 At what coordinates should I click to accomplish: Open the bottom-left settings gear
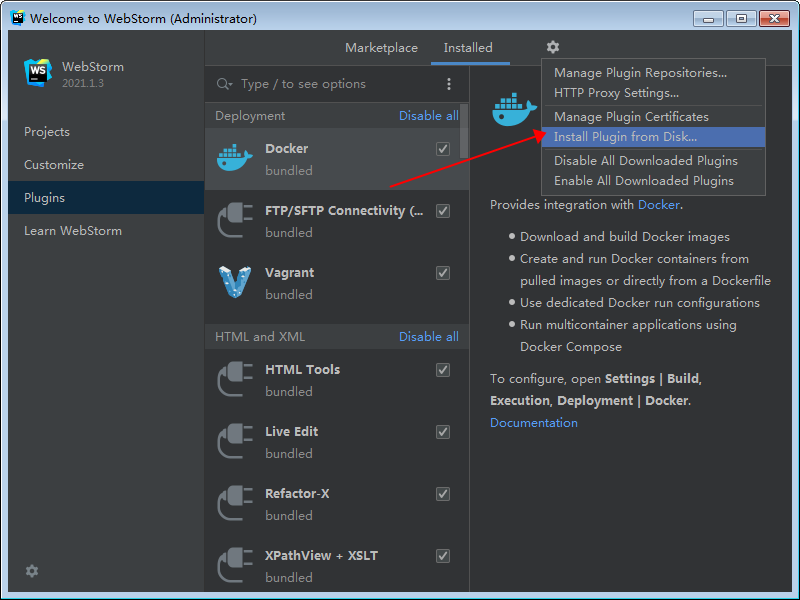[x=32, y=571]
